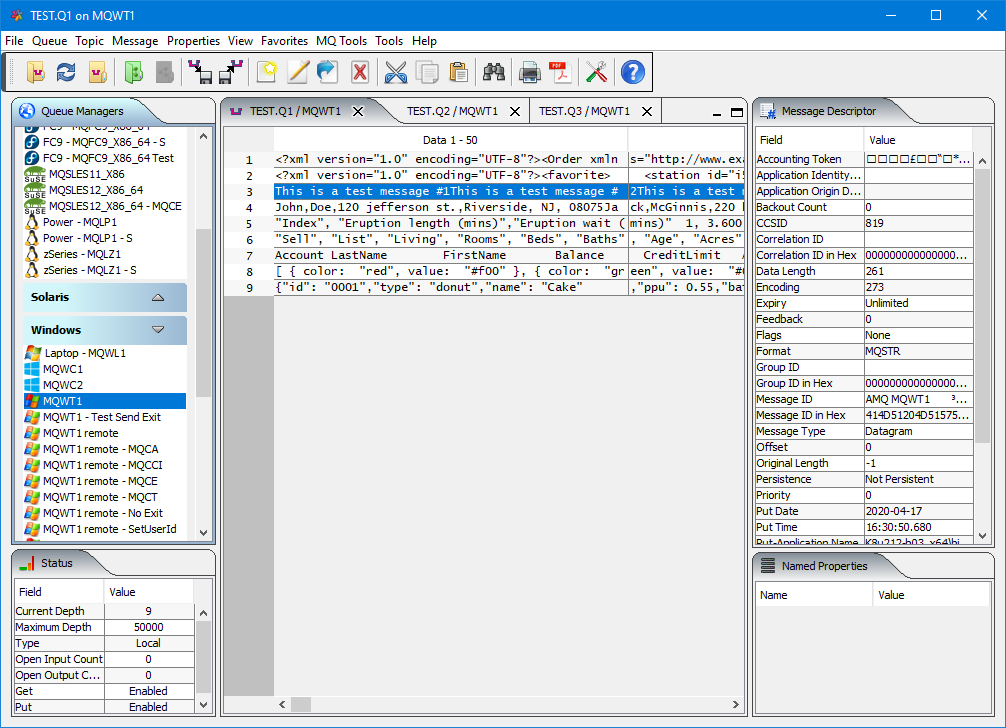Click the close queue folder icon
Viewport: 1006px width, 728px height.
click(98, 72)
